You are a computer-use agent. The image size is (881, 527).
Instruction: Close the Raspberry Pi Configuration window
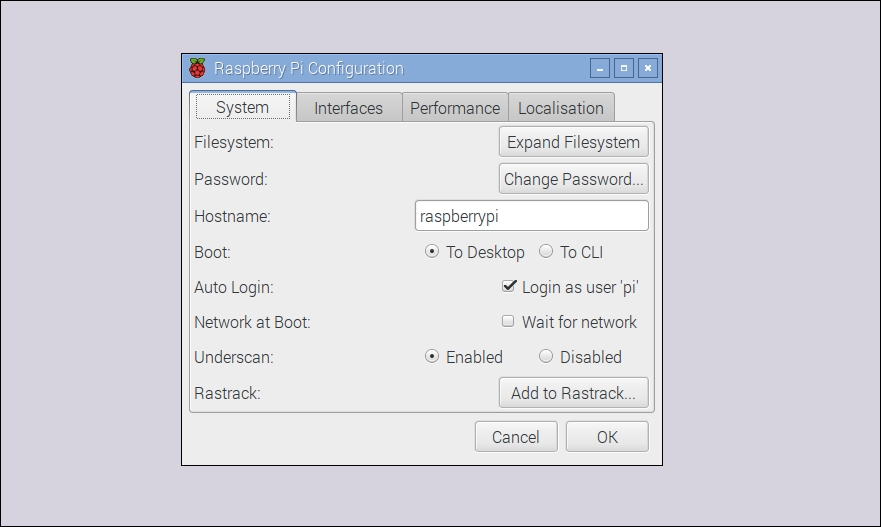pos(648,68)
